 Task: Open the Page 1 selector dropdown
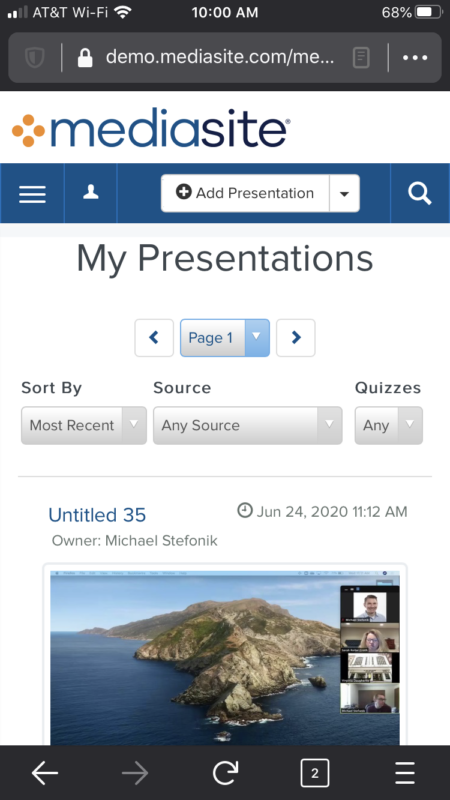pos(225,338)
